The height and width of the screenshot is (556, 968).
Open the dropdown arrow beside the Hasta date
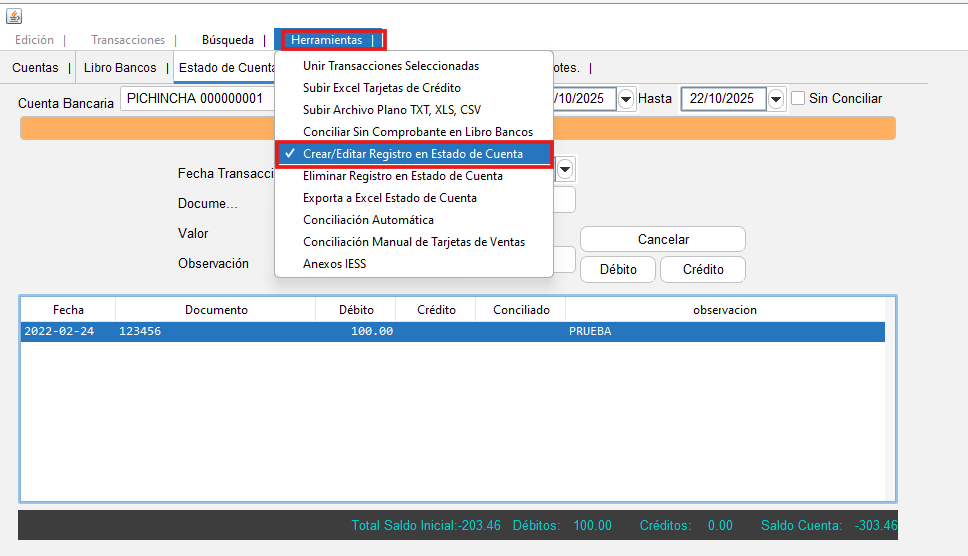pos(776,99)
